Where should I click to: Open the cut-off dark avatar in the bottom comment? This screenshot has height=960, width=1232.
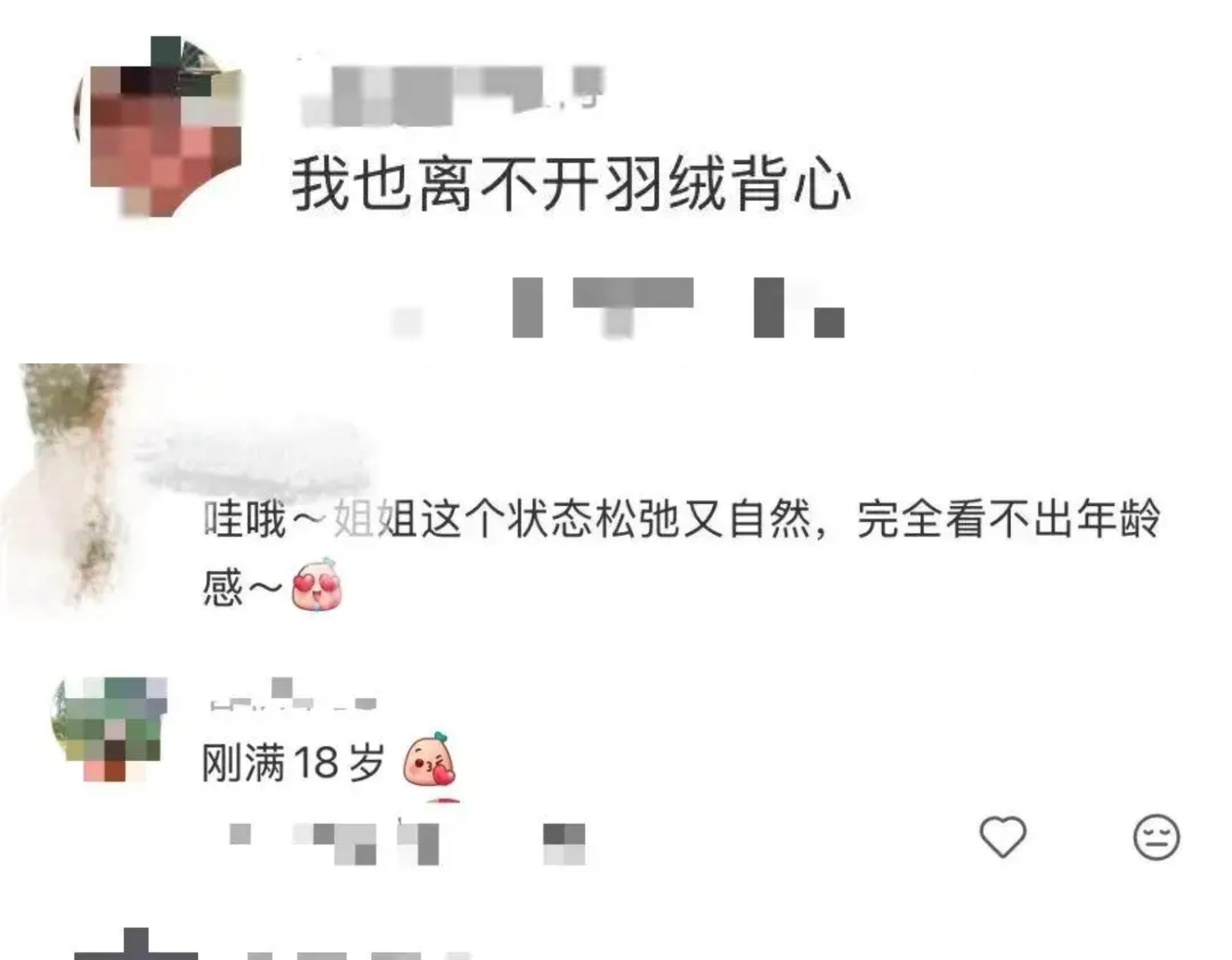coord(136,945)
